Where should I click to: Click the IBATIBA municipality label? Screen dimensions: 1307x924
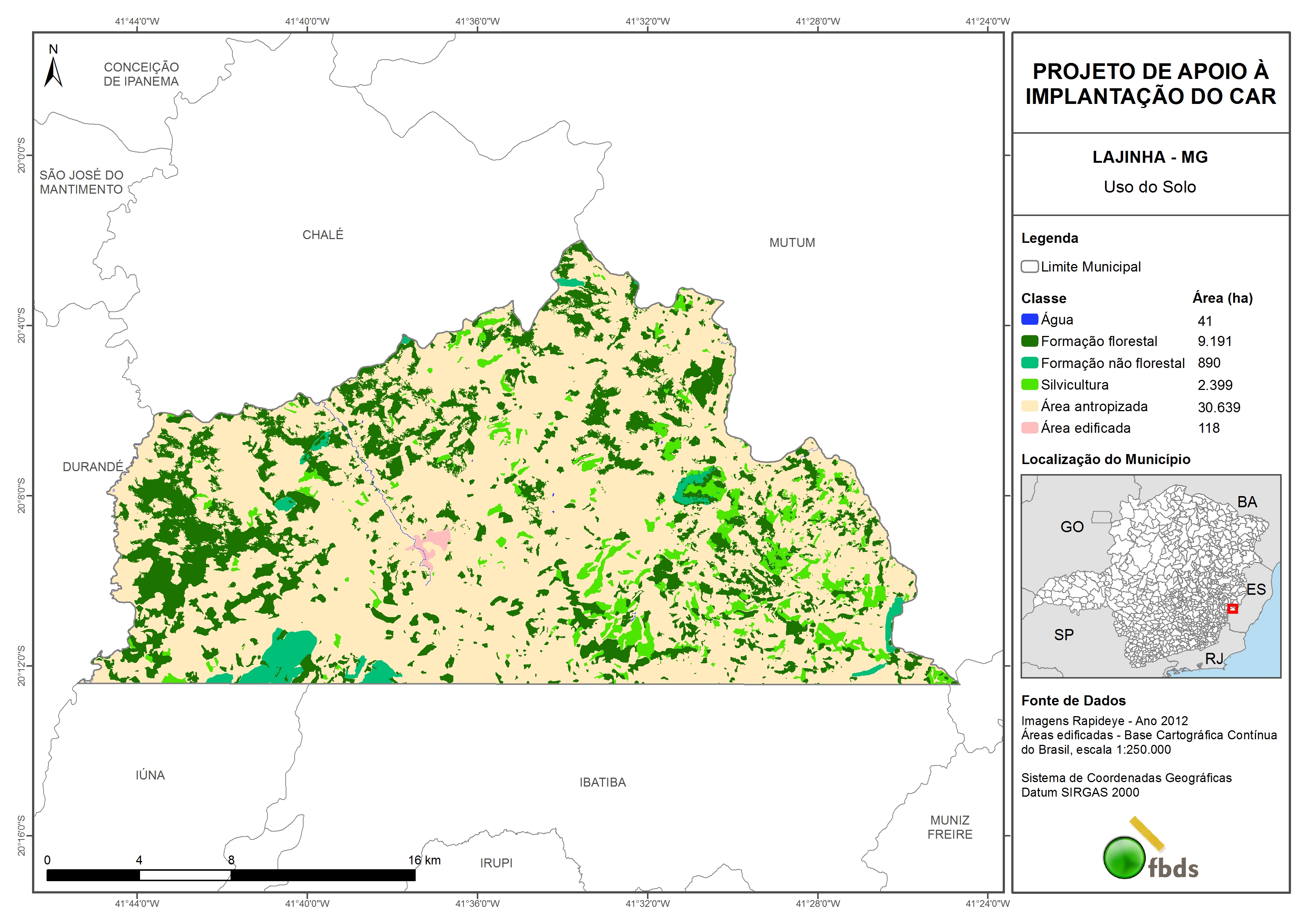(x=602, y=782)
